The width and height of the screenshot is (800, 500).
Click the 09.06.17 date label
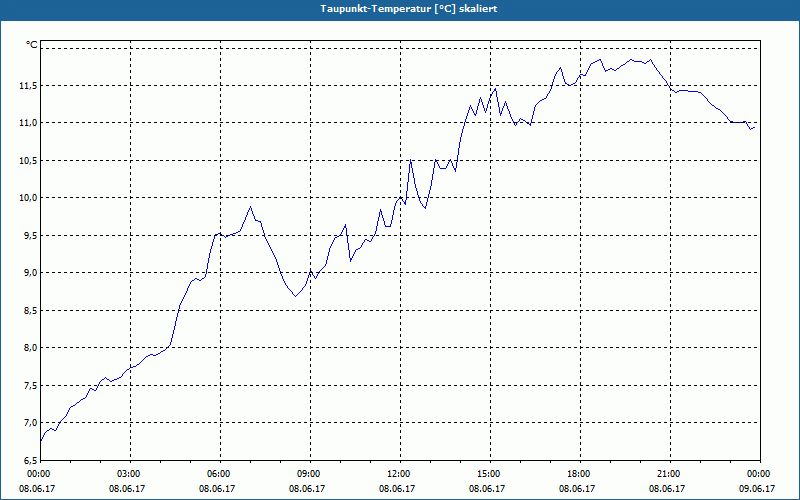click(x=757, y=489)
